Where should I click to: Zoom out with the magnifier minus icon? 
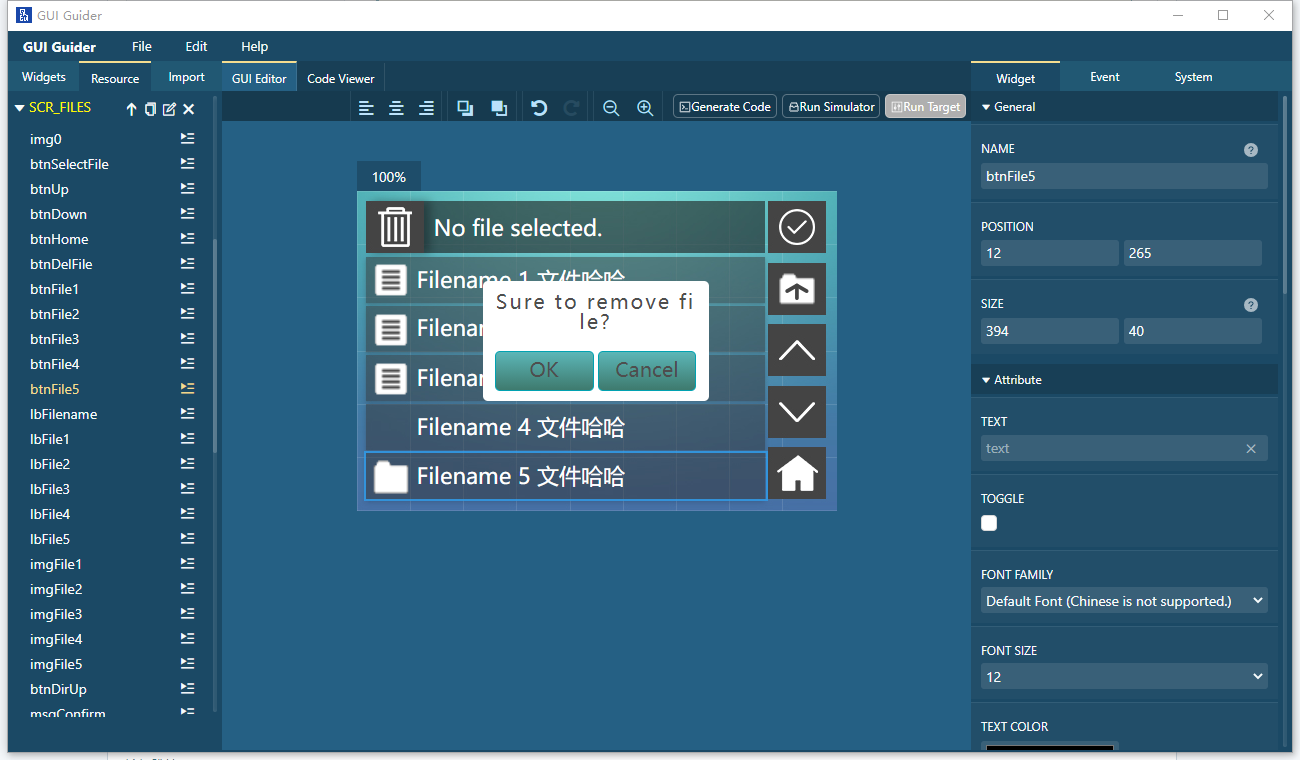611,108
